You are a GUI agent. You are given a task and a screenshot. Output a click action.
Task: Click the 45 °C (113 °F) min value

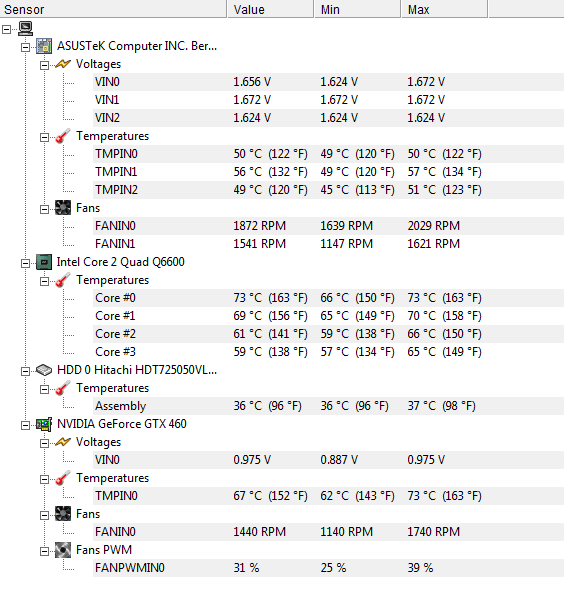[357, 190]
